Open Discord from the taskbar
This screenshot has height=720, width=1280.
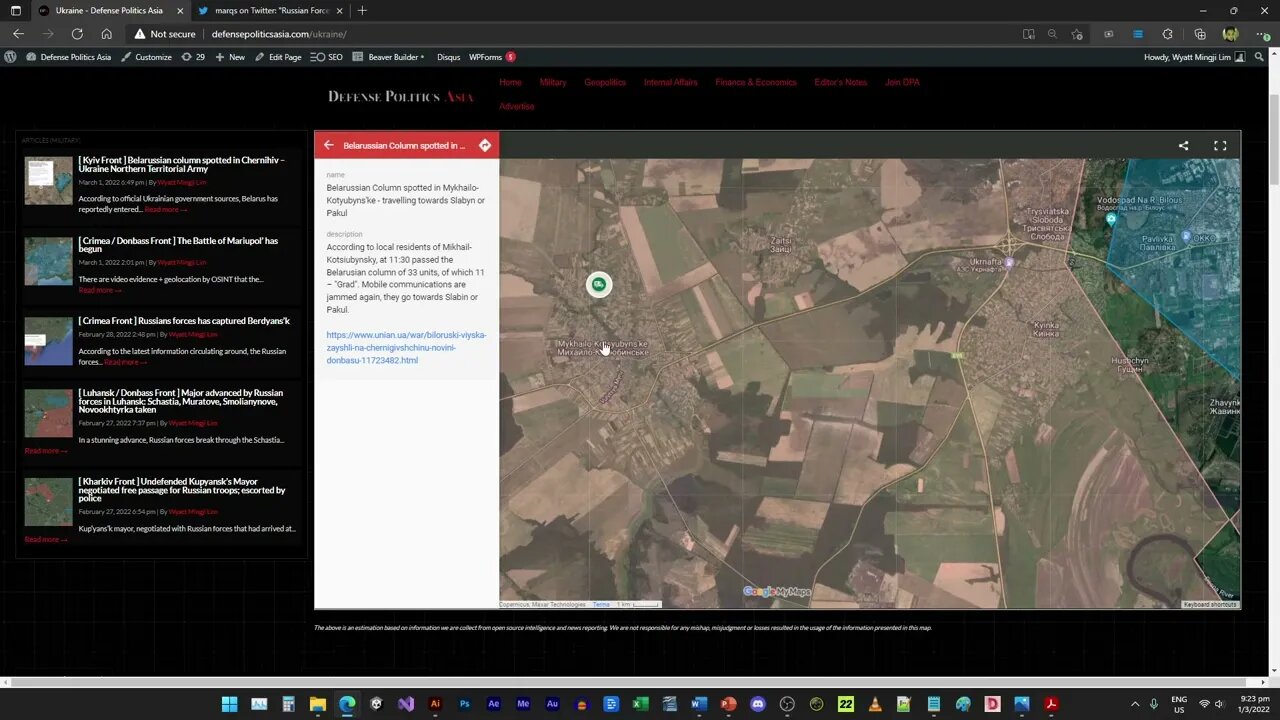[757, 704]
